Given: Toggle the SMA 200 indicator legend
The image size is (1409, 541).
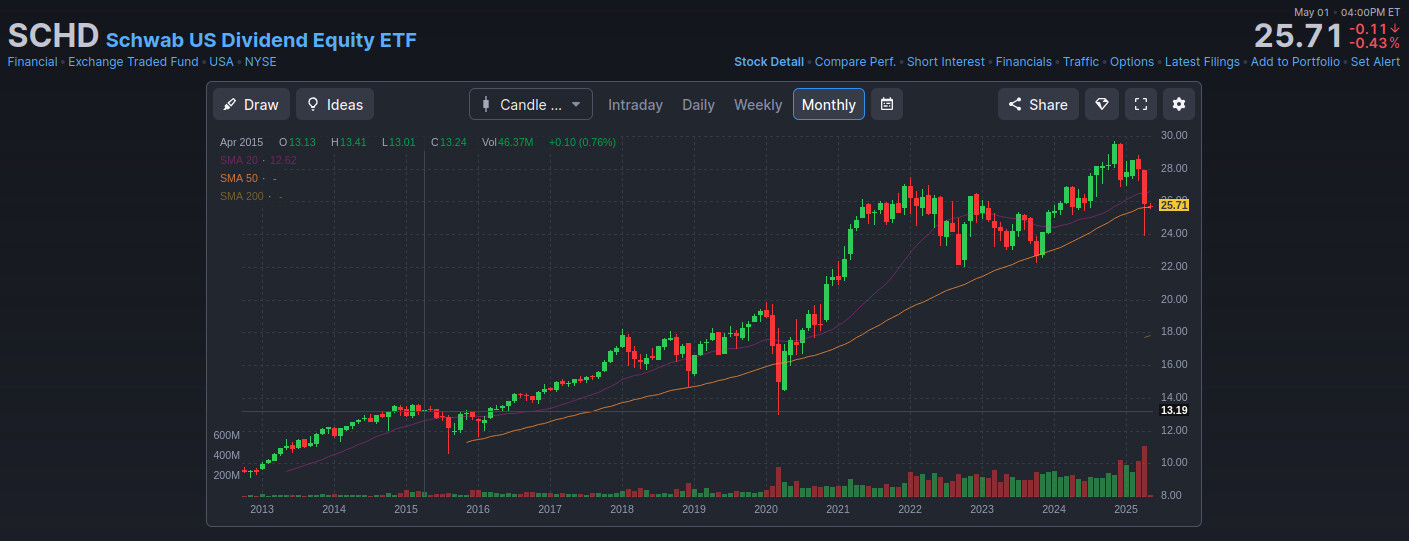Looking at the screenshot, I should (x=241, y=196).
